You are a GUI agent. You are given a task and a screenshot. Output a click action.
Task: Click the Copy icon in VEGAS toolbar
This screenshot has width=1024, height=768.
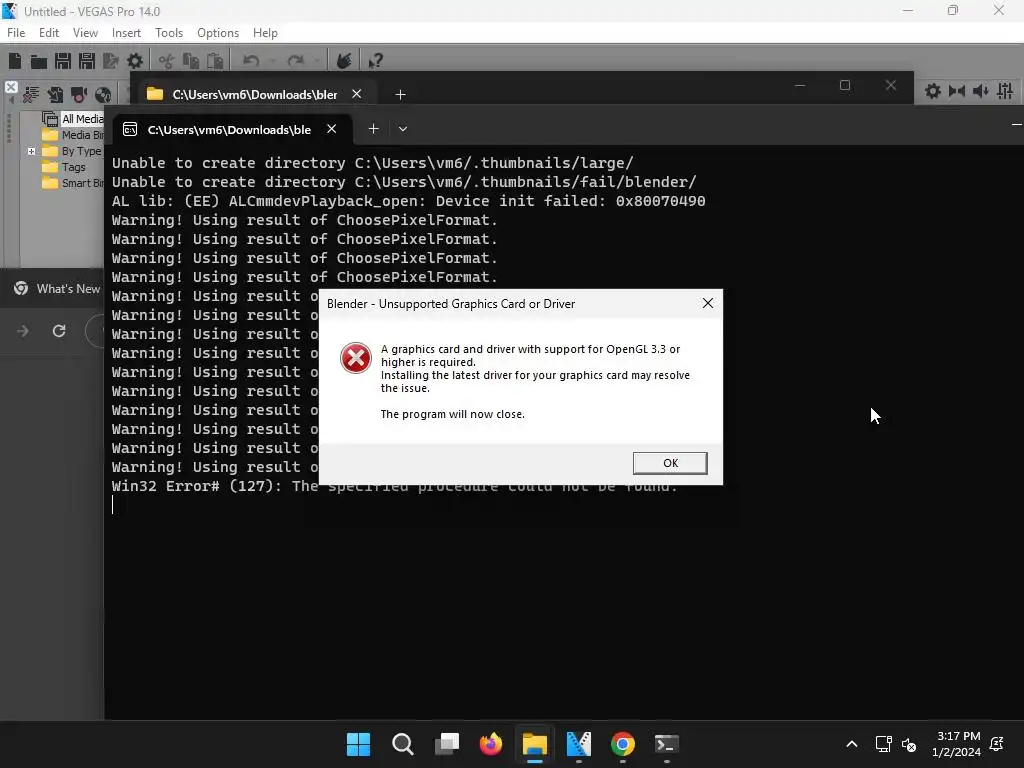pyautogui.click(x=191, y=61)
